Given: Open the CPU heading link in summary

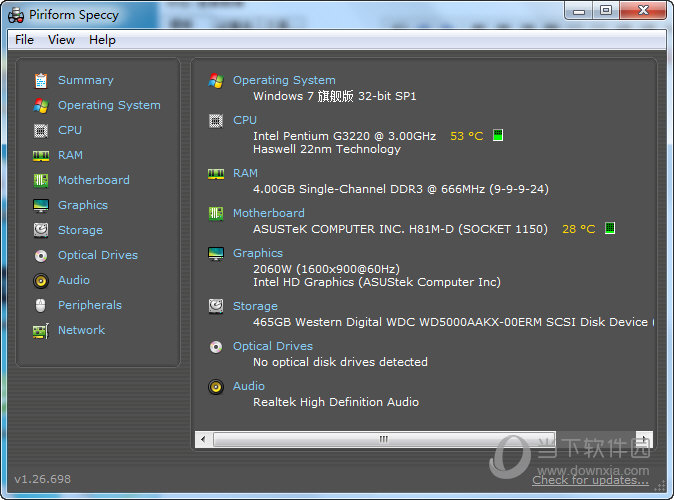Looking at the screenshot, I should coord(245,120).
